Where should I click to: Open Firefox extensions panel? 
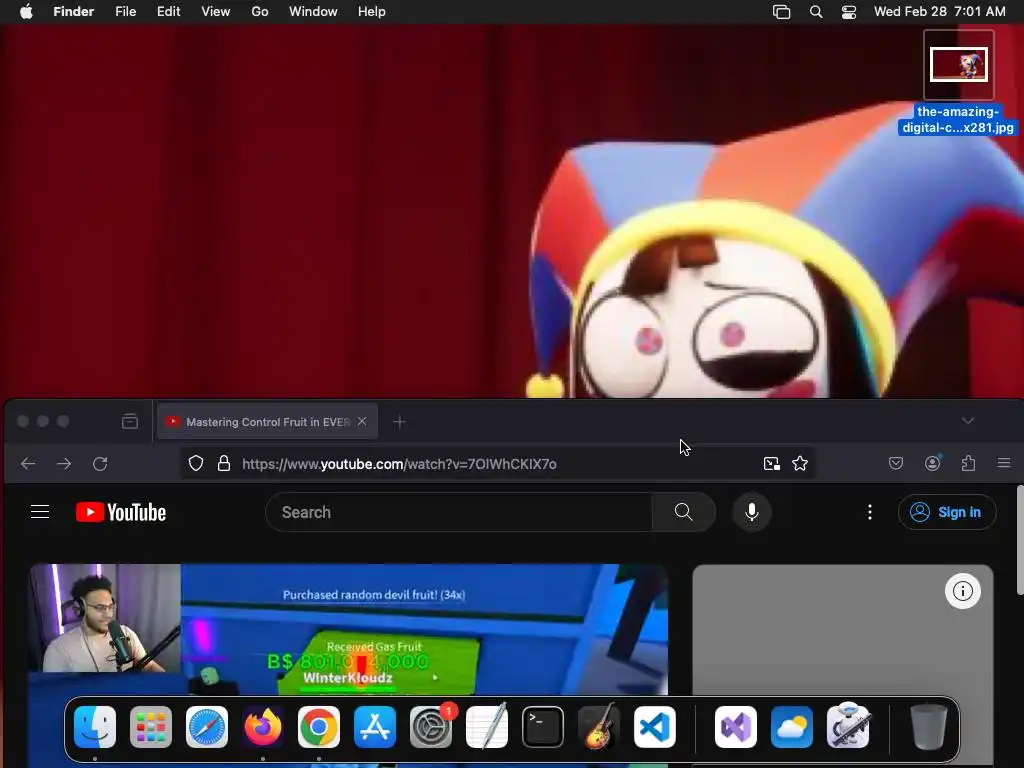coord(968,463)
